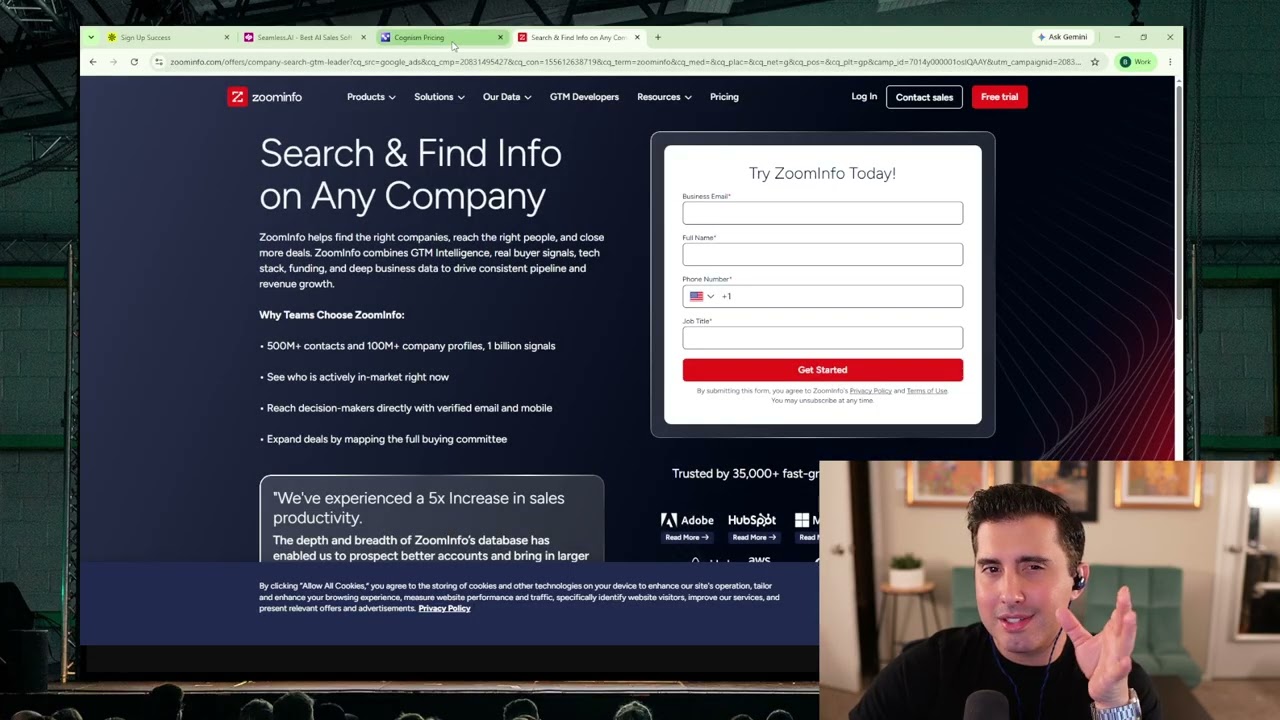1280x720 pixels.
Task: Click 'See who is actively in-market right now'
Action: pyautogui.click(x=354, y=377)
